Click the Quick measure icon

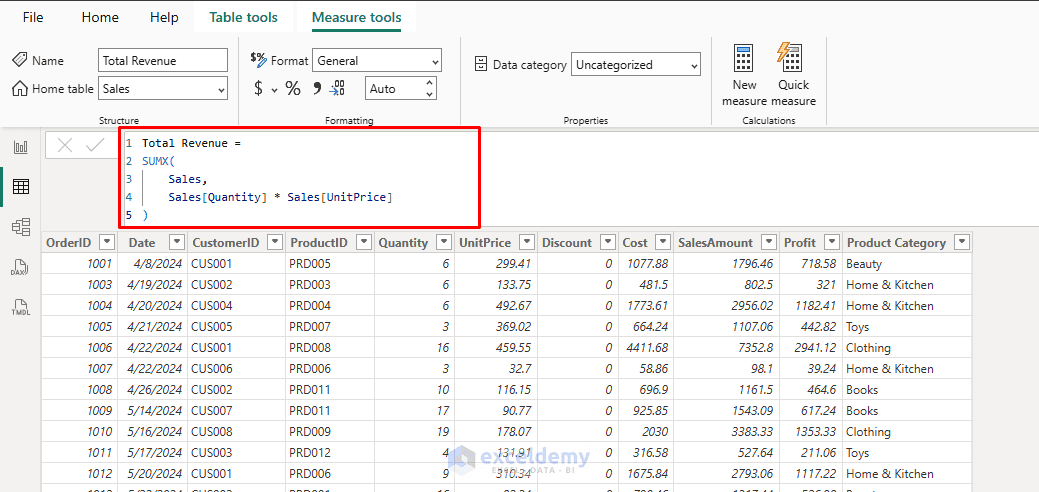pos(790,58)
